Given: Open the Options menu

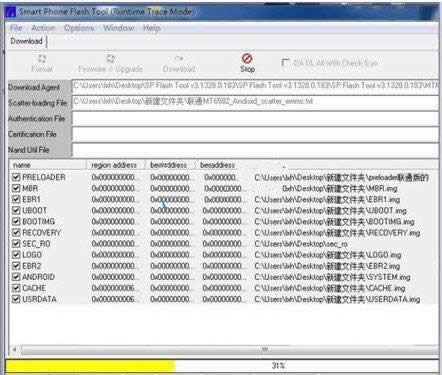Looking at the screenshot, I should tap(79, 28).
